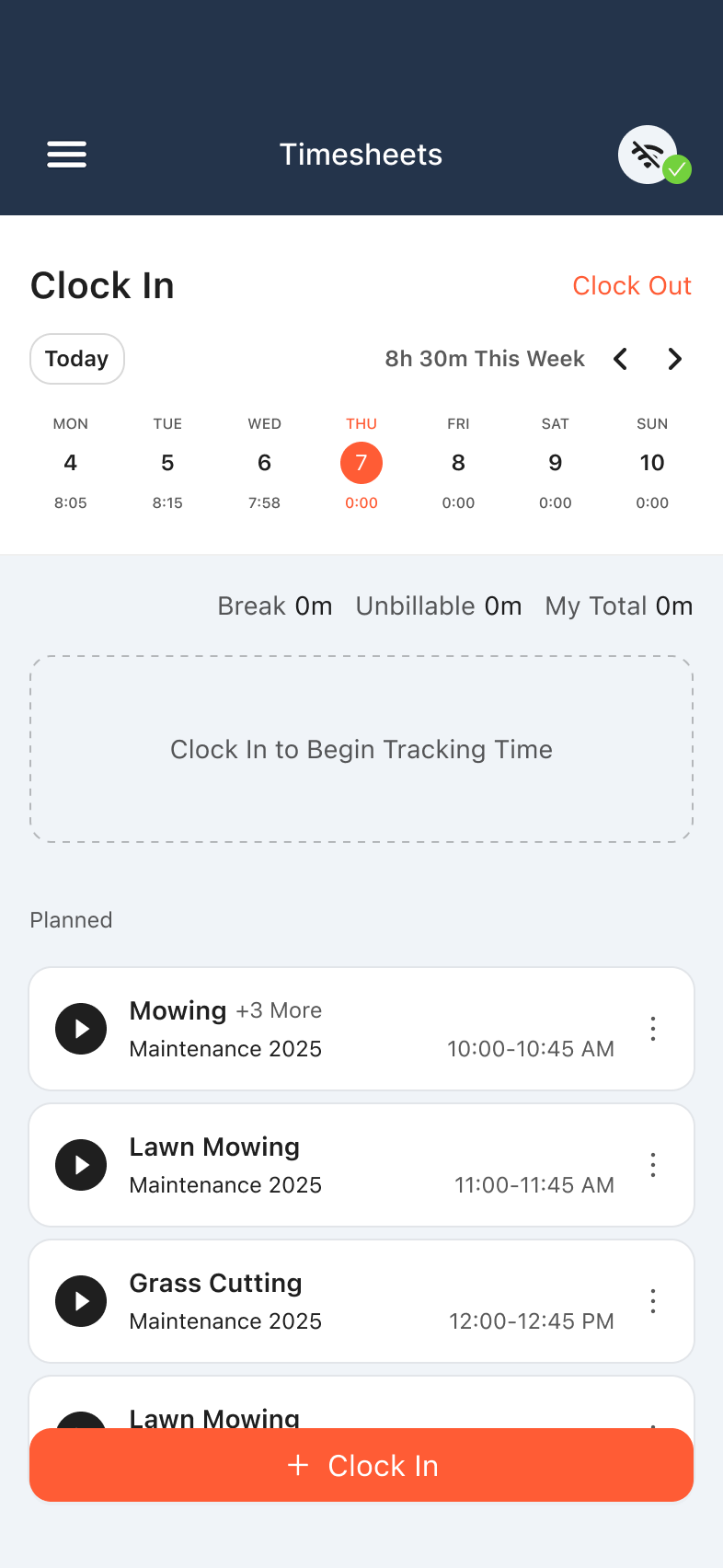Screen dimensions: 723x1568
Task: Jump to Today in the calendar
Action: point(77,359)
